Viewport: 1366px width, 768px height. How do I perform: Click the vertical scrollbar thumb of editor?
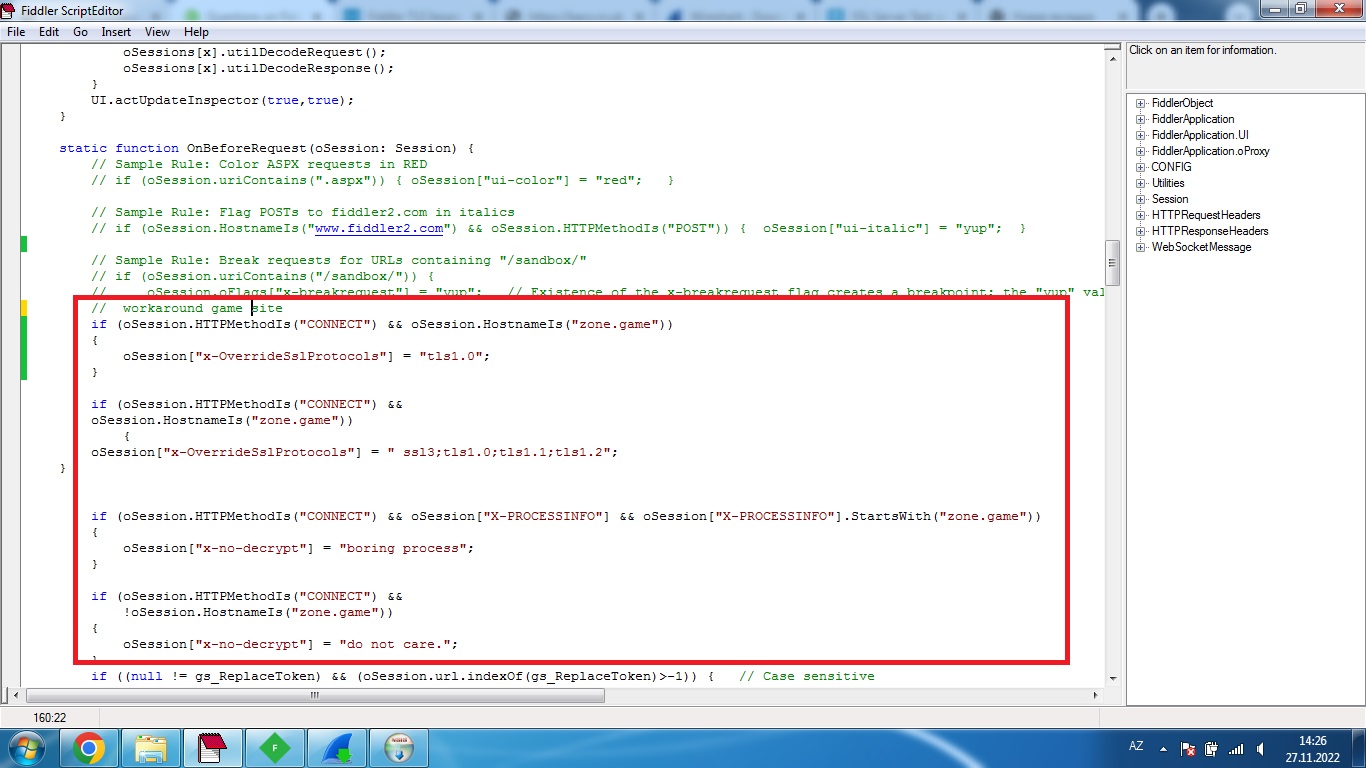coord(1111,263)
